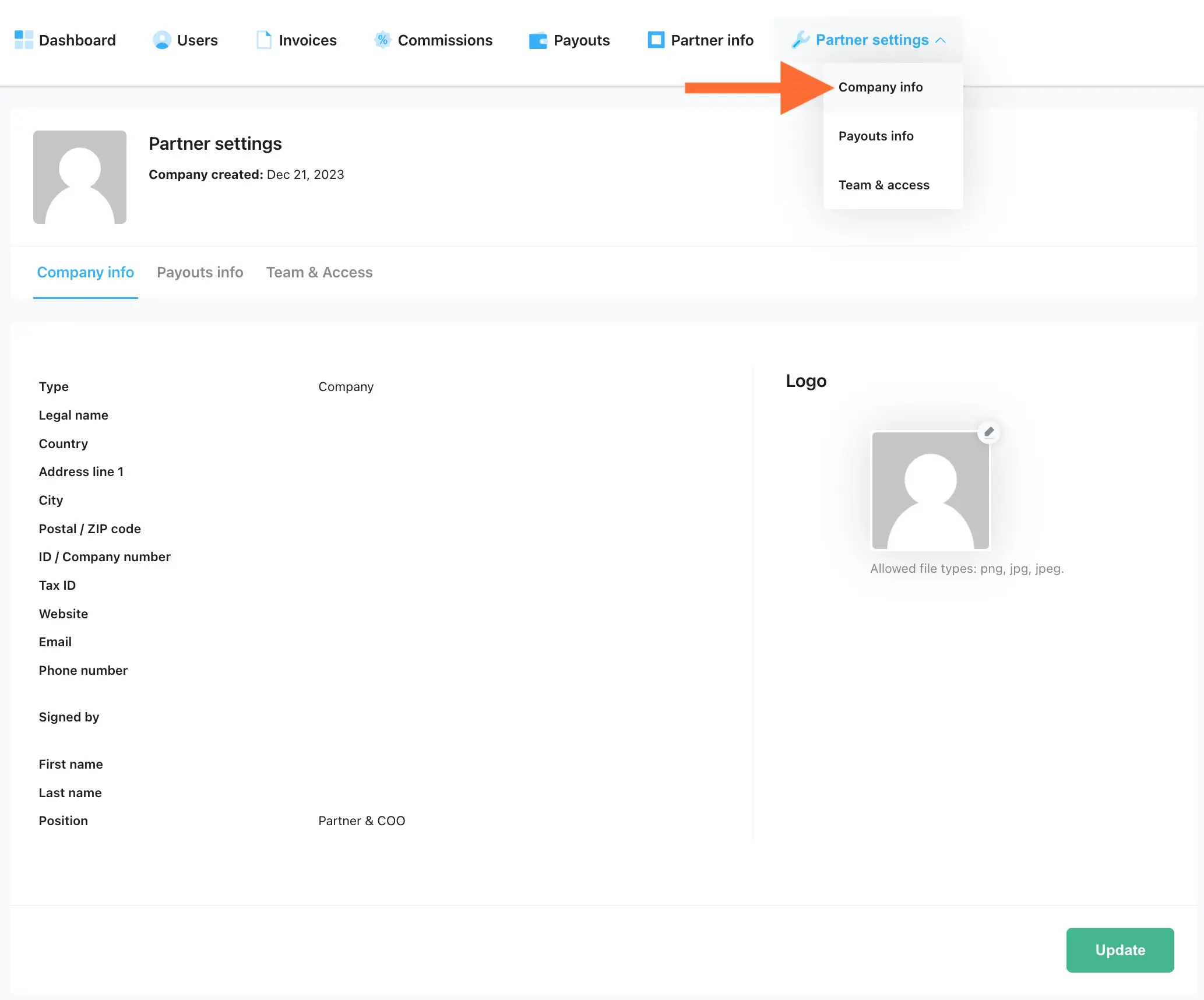This screenshot has width=1204, height=1000.
Task: Switch to the Team & Access tab
Action: (x=319, y=272)
